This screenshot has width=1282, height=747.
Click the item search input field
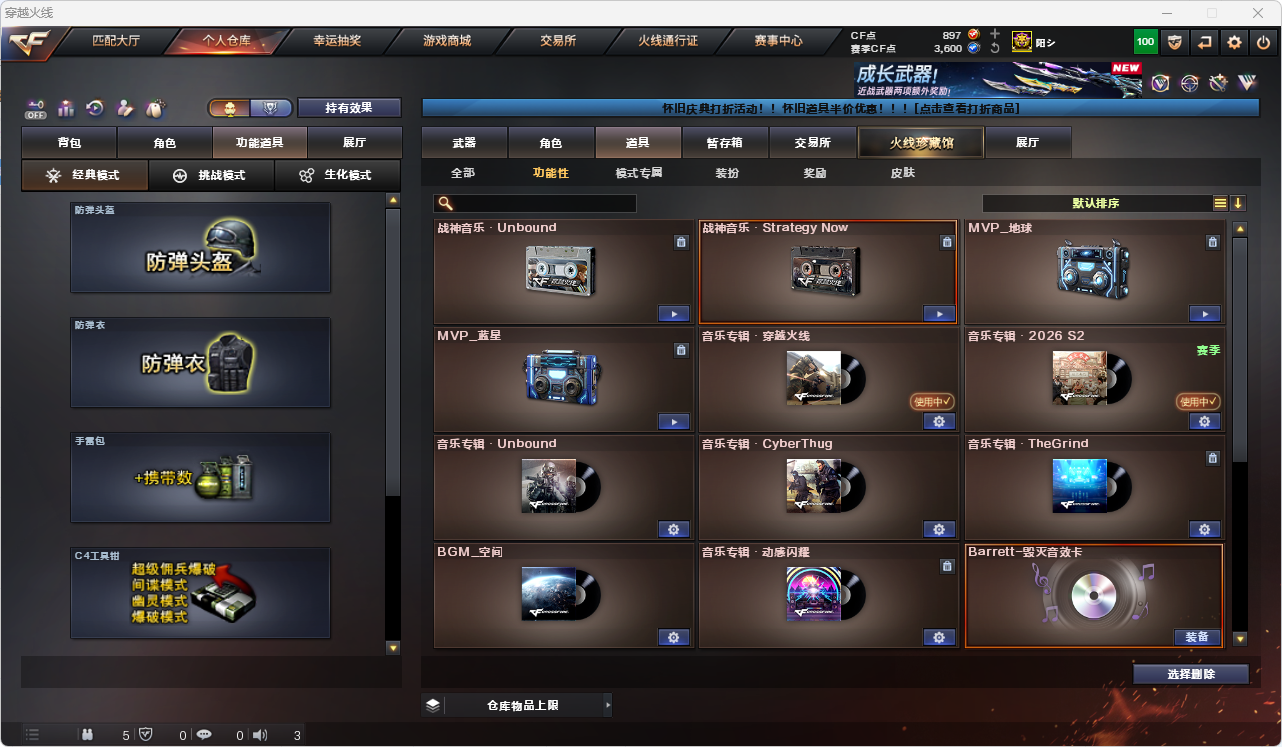[x=535, y=203]
